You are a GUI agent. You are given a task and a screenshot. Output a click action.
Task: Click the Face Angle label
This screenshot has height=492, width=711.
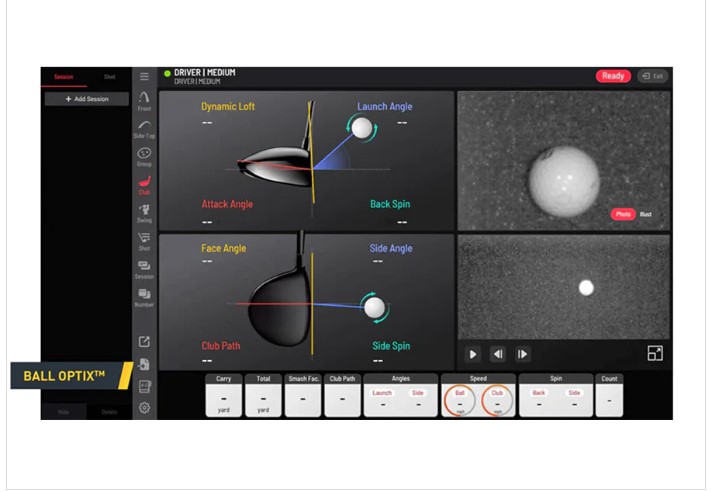pos(224,248)
